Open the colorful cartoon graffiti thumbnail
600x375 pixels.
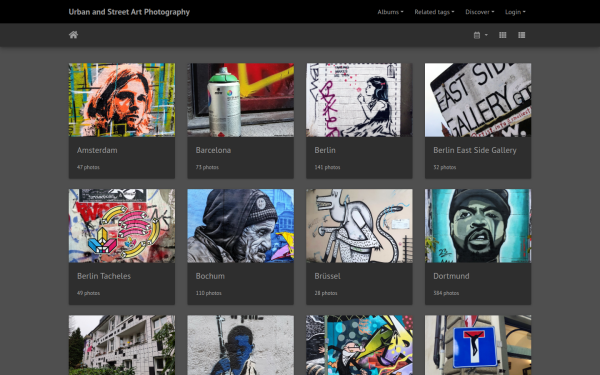(x=359, y=345)
